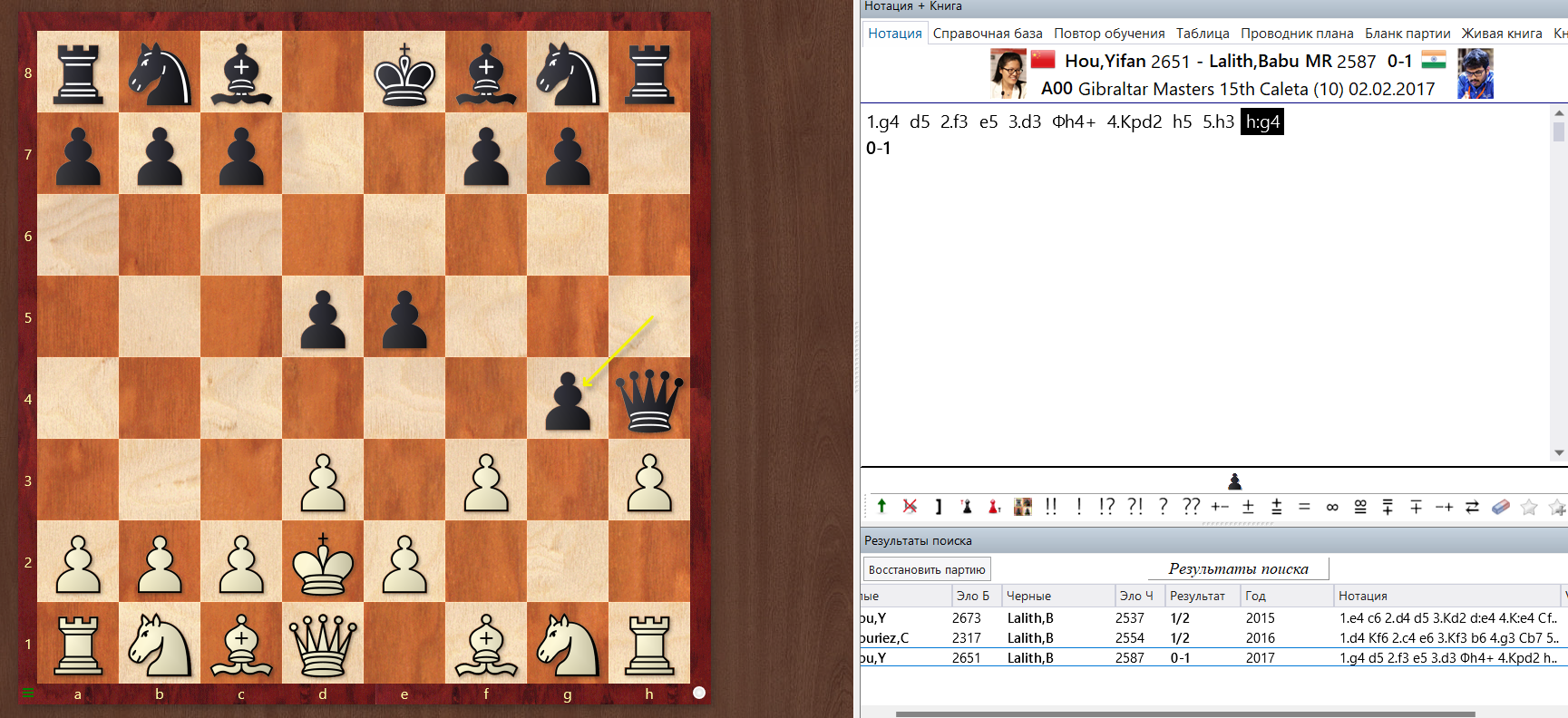The width and height of the screenshot is (1568, 718).
Task: Annotate move as interesting (!?)
Action: [1106, 507]
